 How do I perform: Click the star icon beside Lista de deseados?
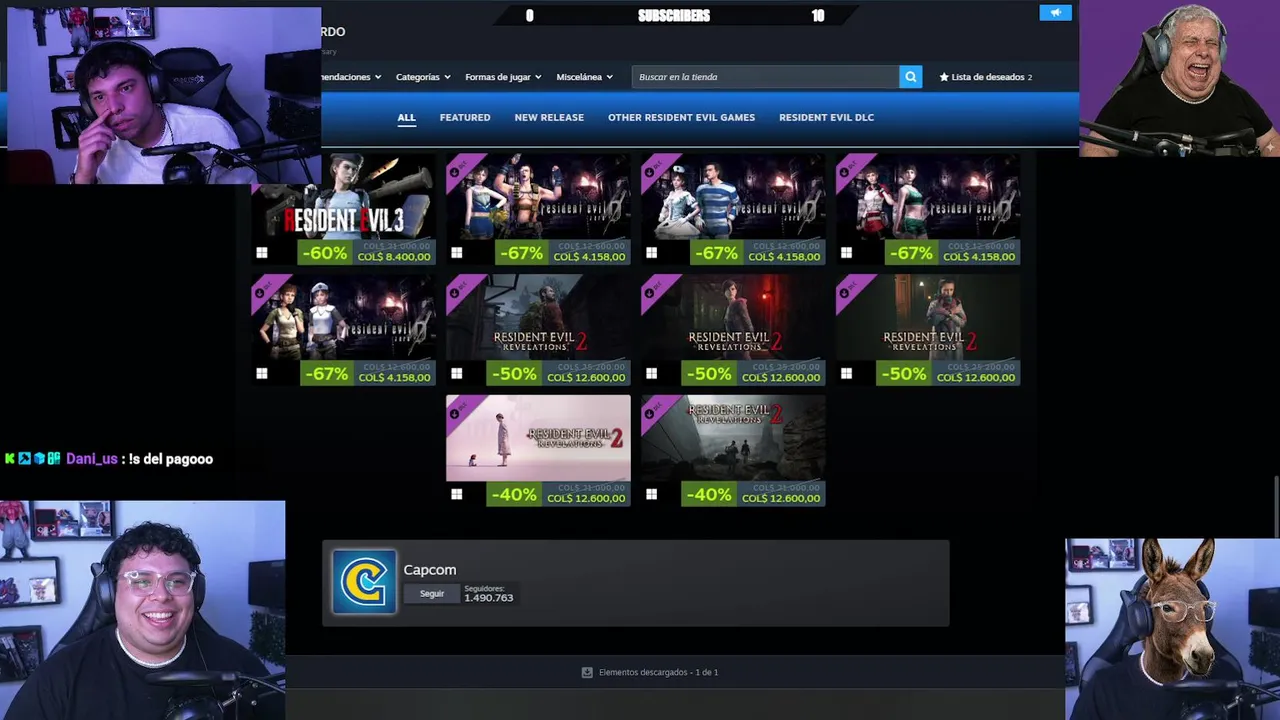(x=944, y=77)
